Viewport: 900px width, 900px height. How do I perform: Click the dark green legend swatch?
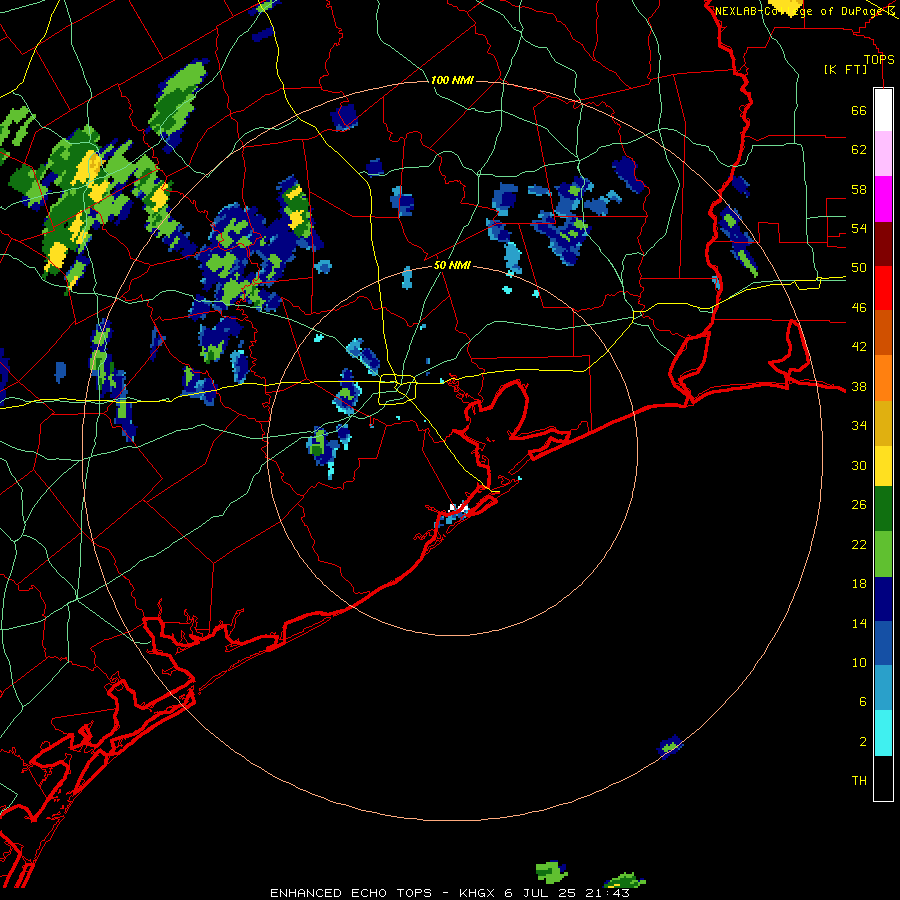pos(883,509)
